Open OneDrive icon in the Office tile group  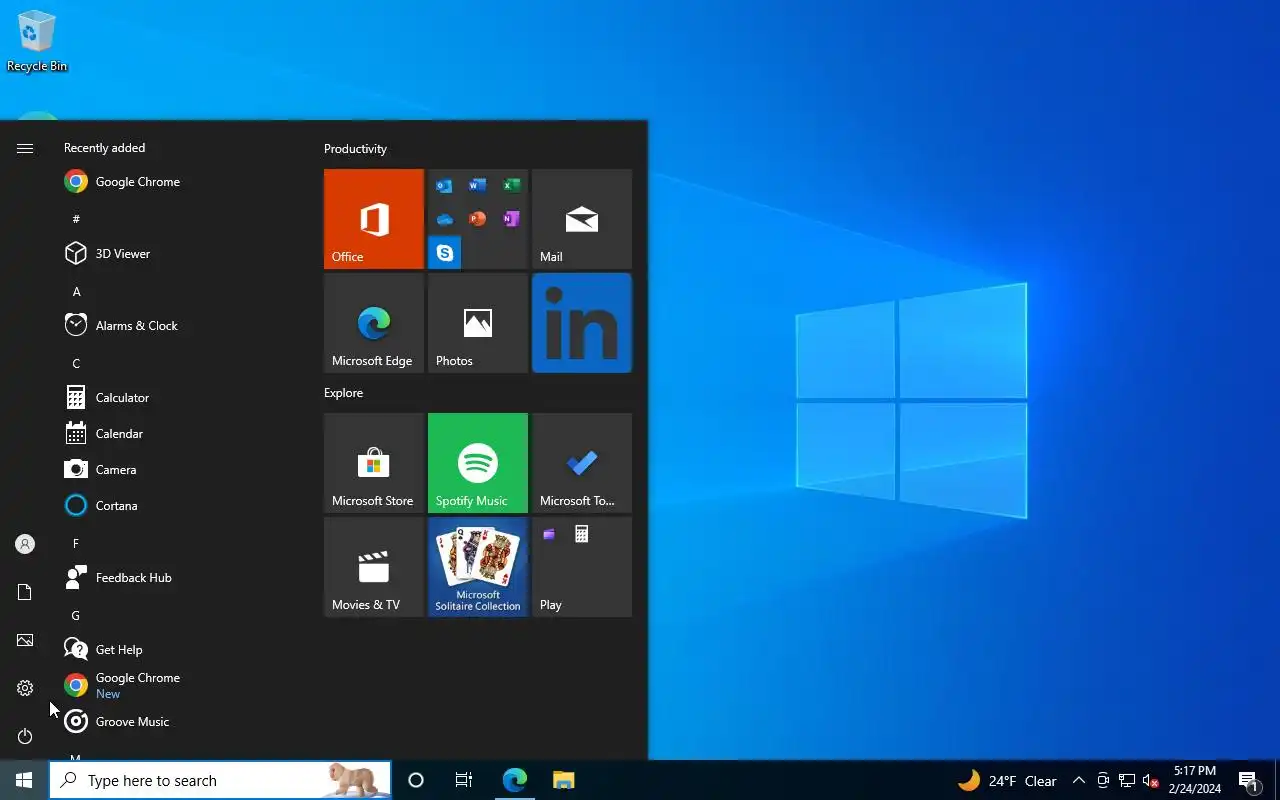444,219
